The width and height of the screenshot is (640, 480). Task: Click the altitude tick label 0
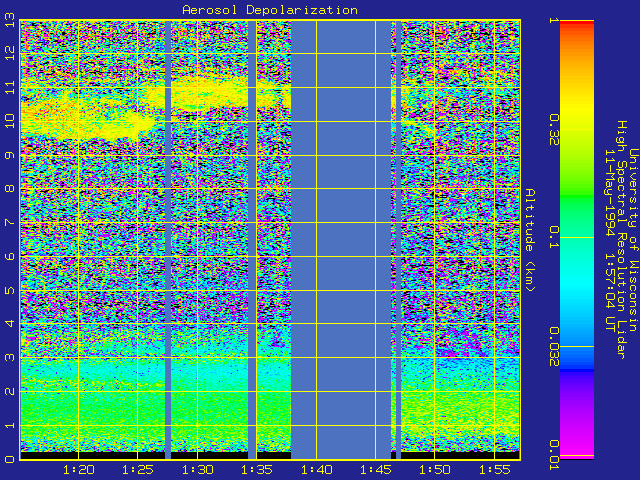(9, 459)
